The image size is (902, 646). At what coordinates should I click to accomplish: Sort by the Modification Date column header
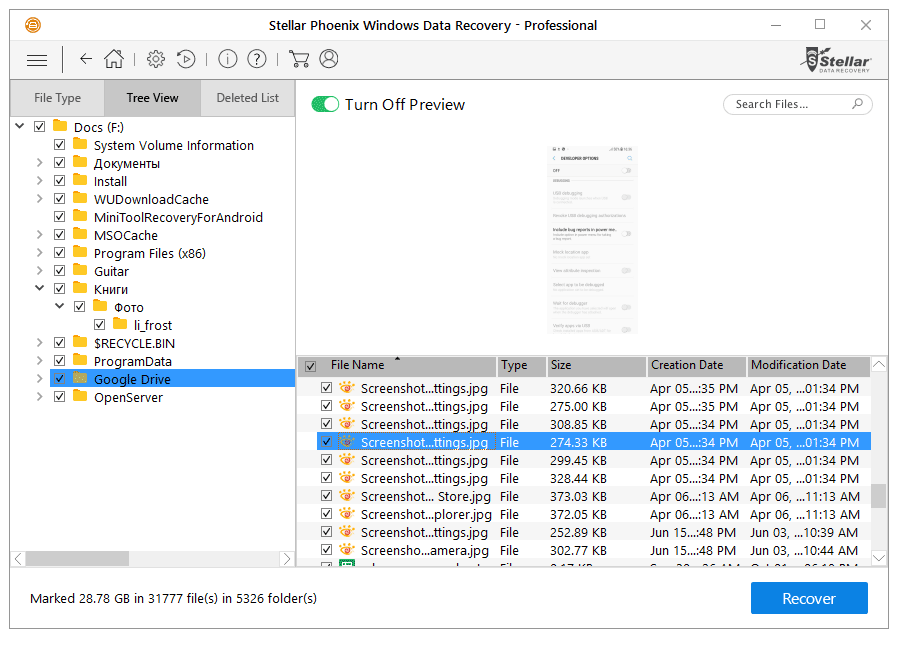[x=809, y=365]
